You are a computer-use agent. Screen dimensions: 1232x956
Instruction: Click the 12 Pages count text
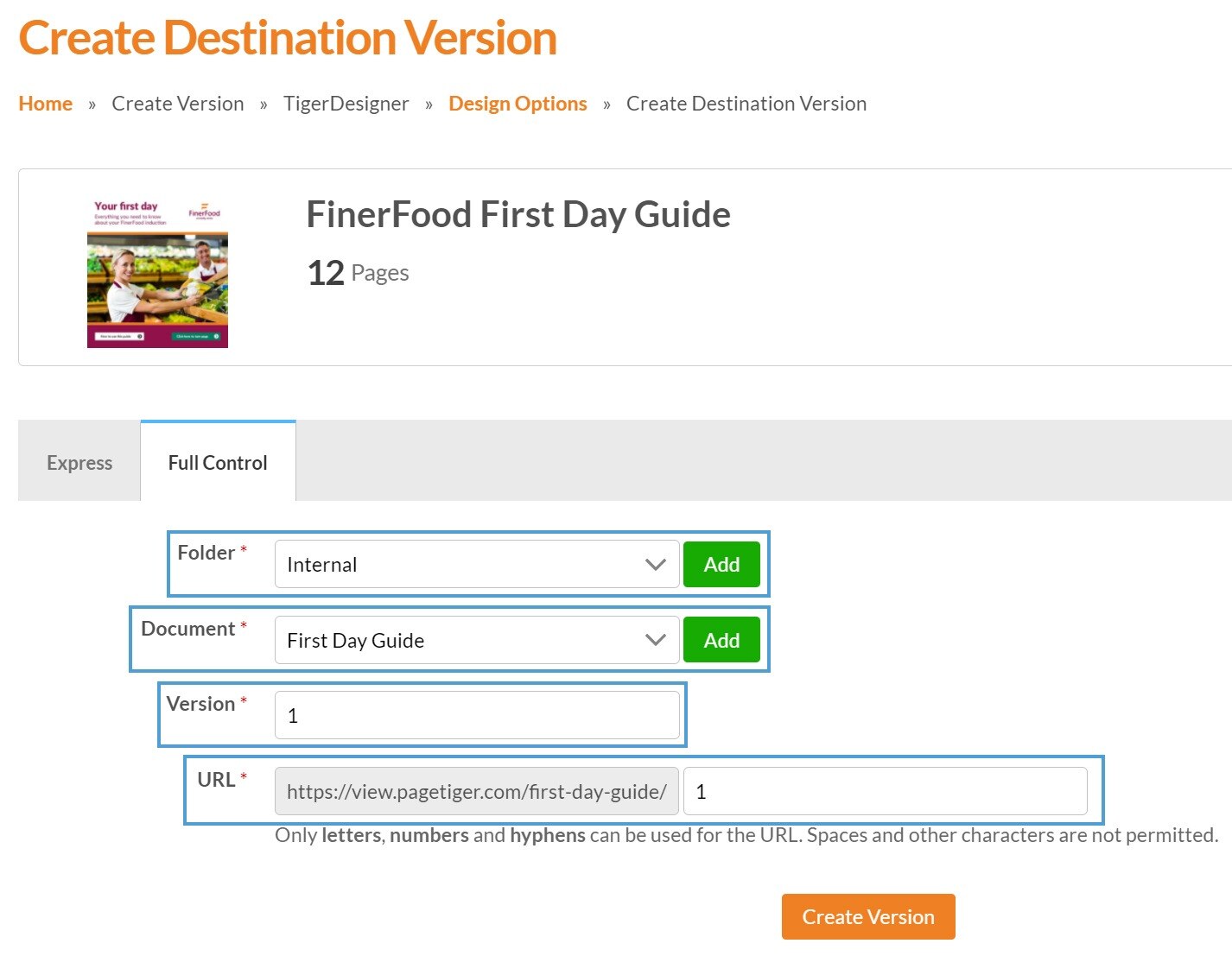pyautogui.click(x=358, y=273)
